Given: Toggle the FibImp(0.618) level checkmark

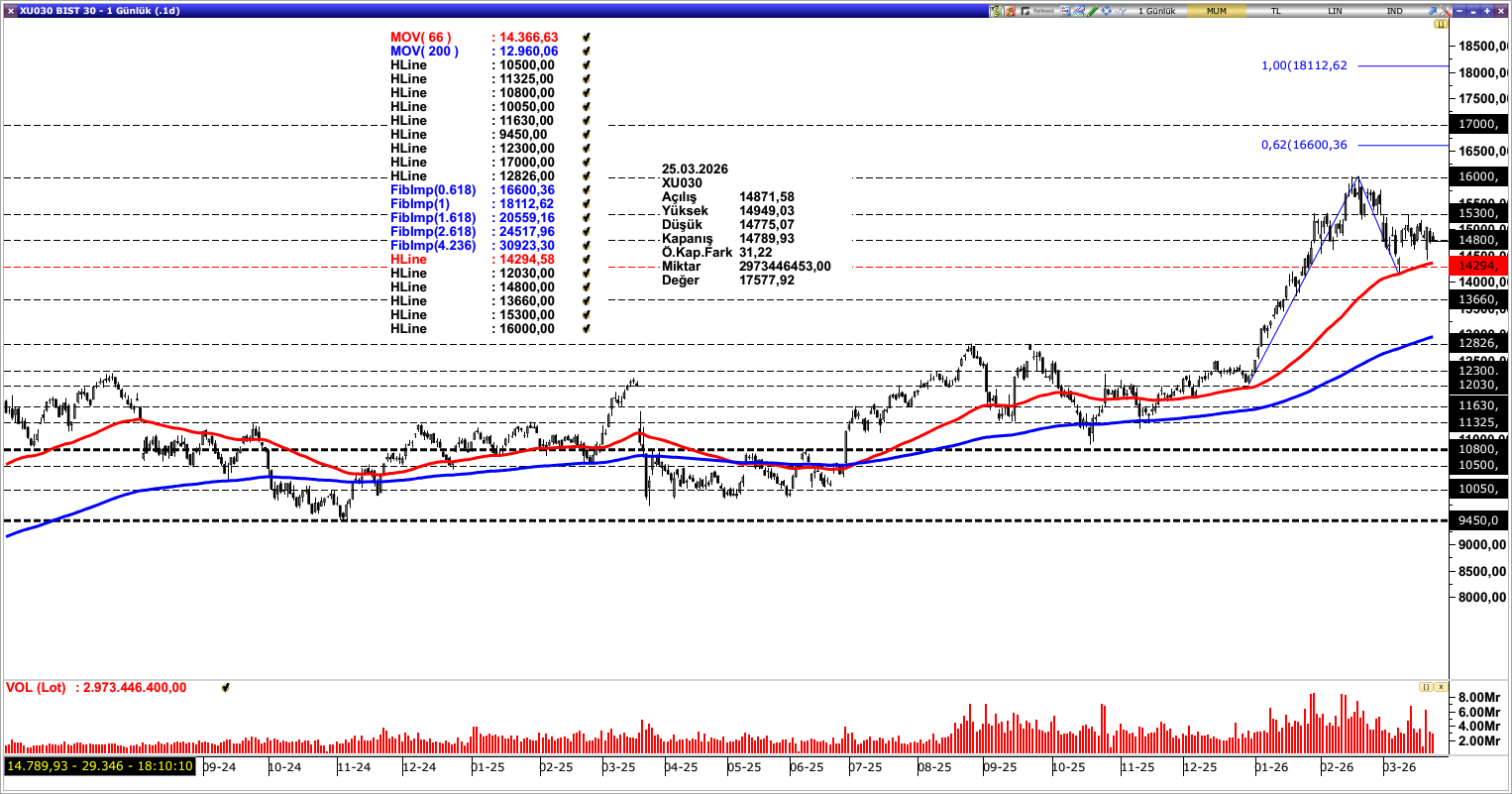Looking at the screenshot, I should pos(587,190).
